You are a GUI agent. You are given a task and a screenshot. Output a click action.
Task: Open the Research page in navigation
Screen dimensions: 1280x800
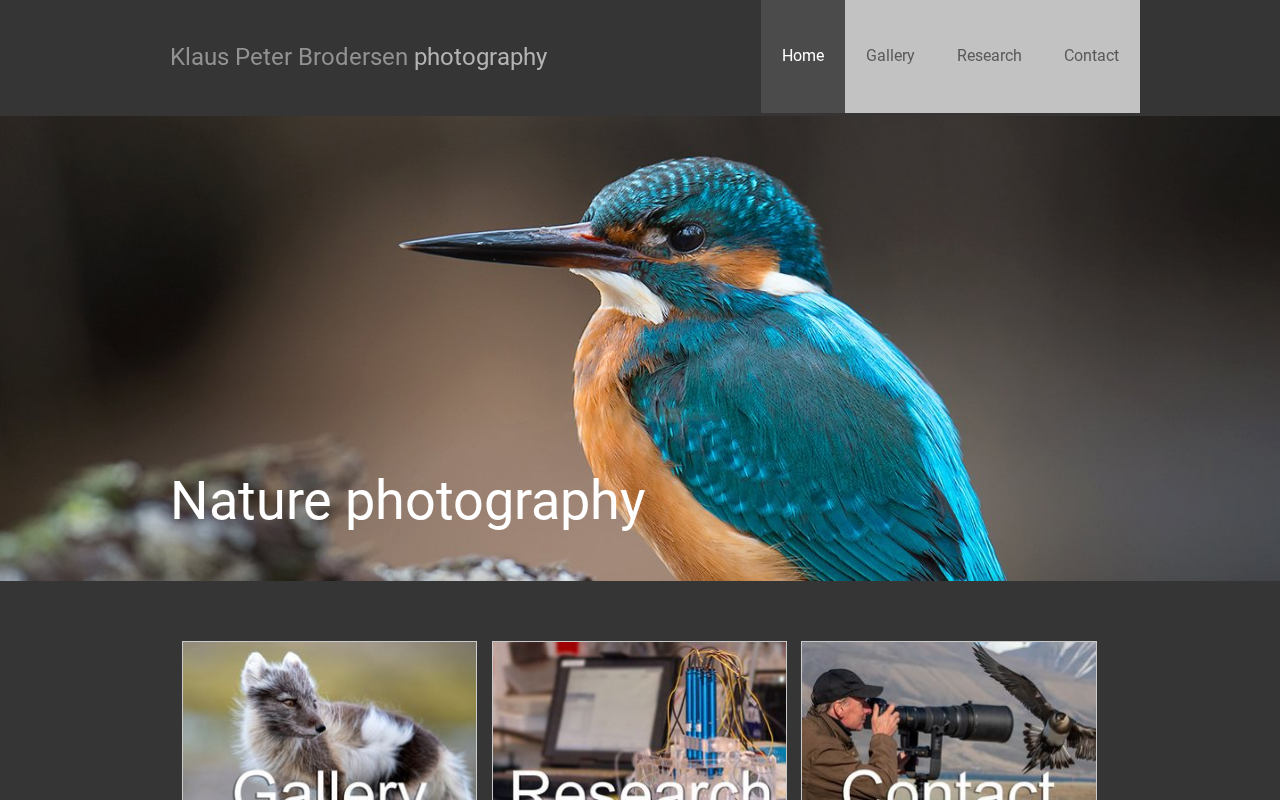click(989, 56)
